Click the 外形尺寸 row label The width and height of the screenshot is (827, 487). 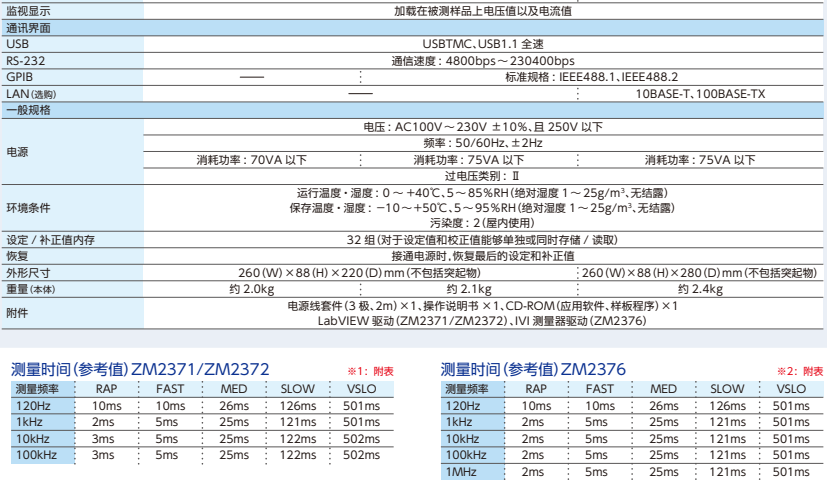28,272
